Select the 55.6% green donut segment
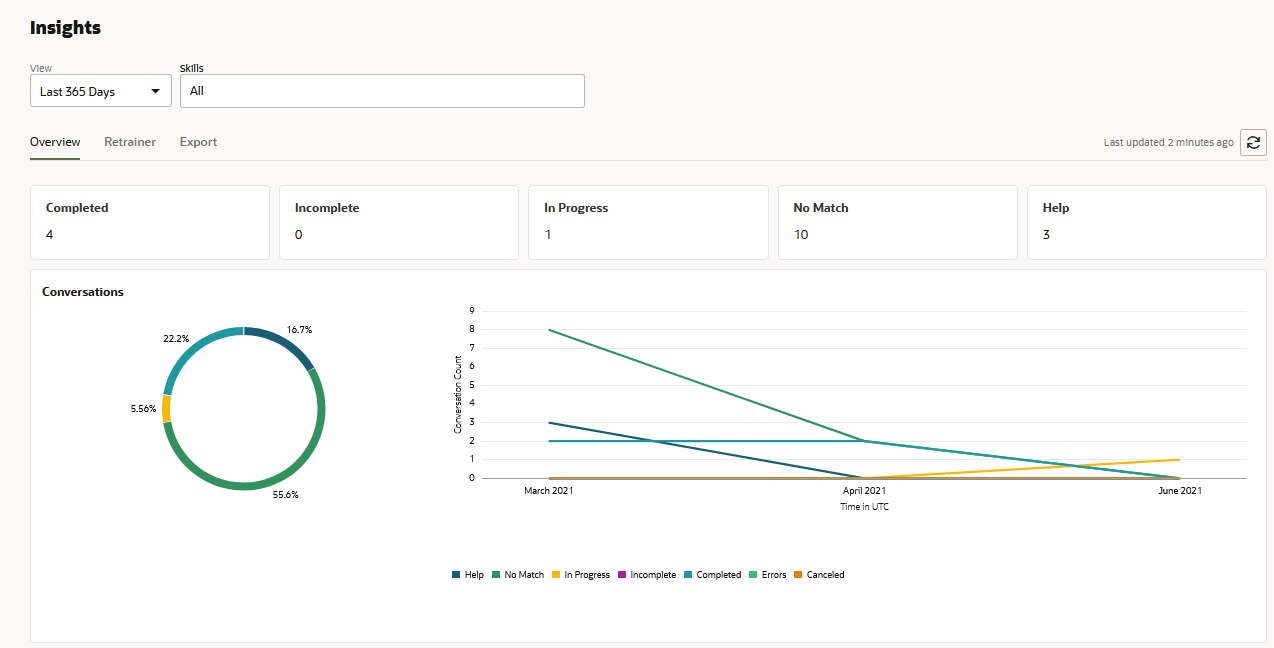 244,485
